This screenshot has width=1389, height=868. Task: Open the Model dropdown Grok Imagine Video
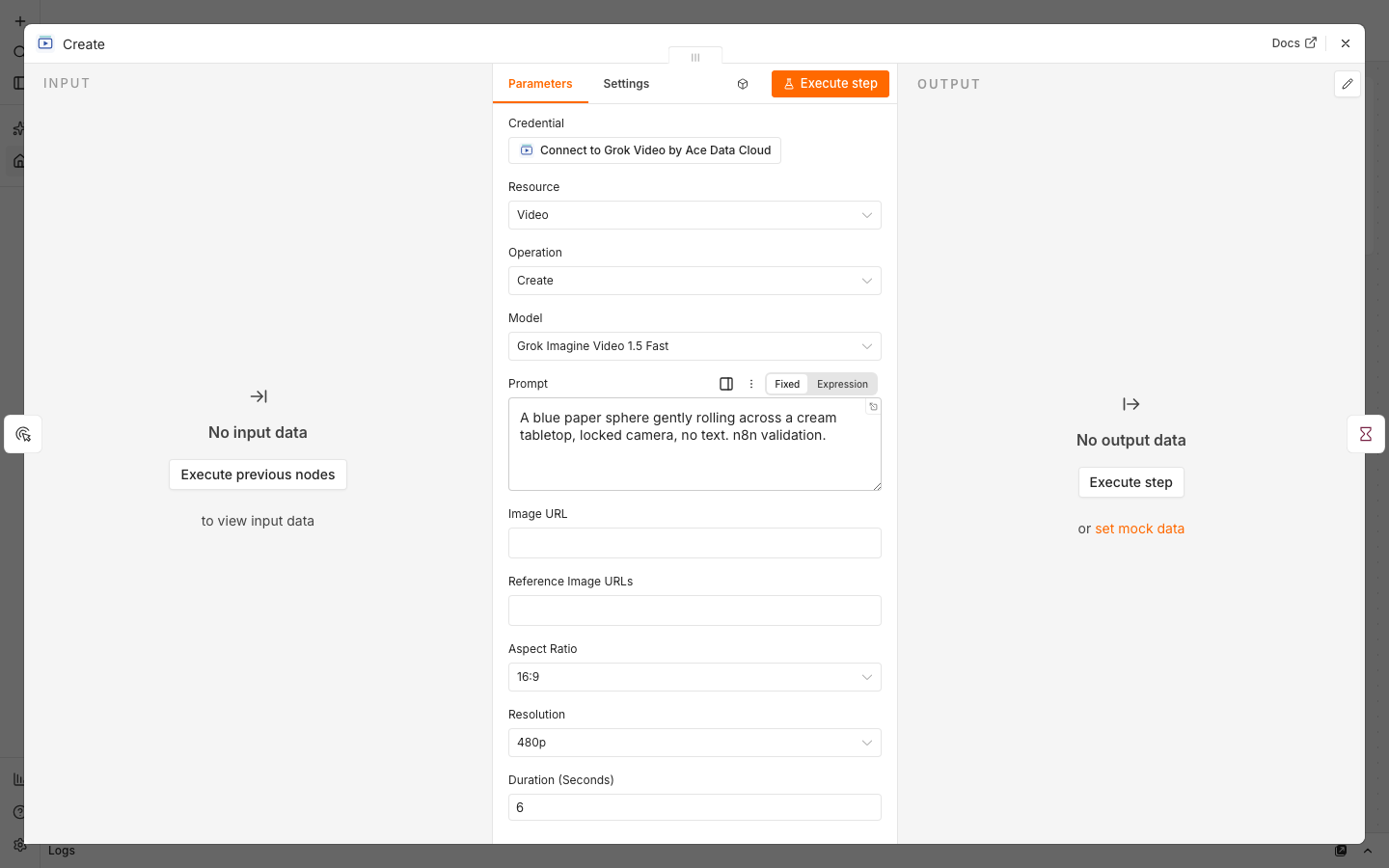[694, 346]
